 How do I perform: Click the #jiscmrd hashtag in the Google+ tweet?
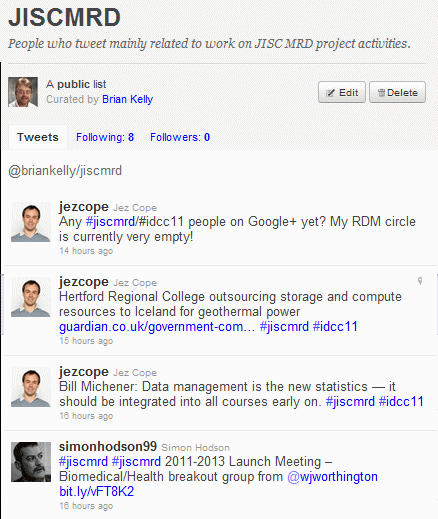(110, 222)
